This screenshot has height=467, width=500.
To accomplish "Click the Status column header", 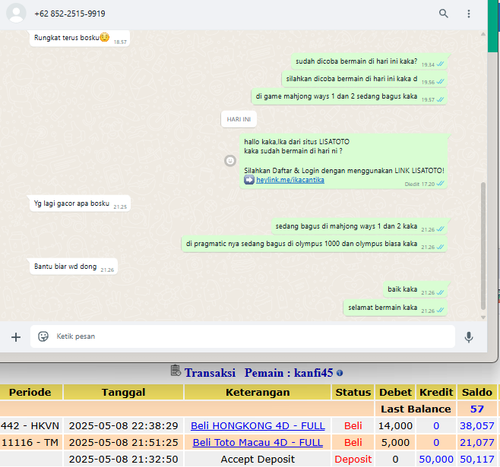I will pyautogui.click(x=353, y=392).
